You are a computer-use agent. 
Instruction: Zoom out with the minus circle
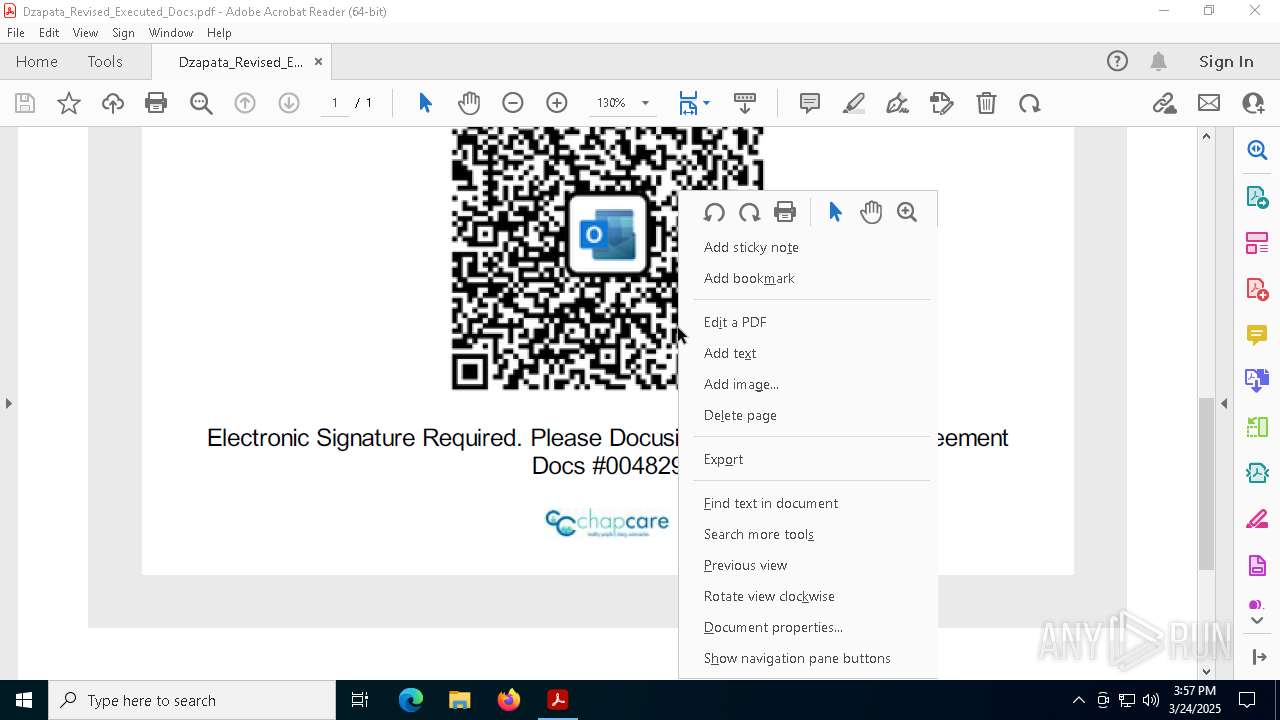[x=513, y=103]
